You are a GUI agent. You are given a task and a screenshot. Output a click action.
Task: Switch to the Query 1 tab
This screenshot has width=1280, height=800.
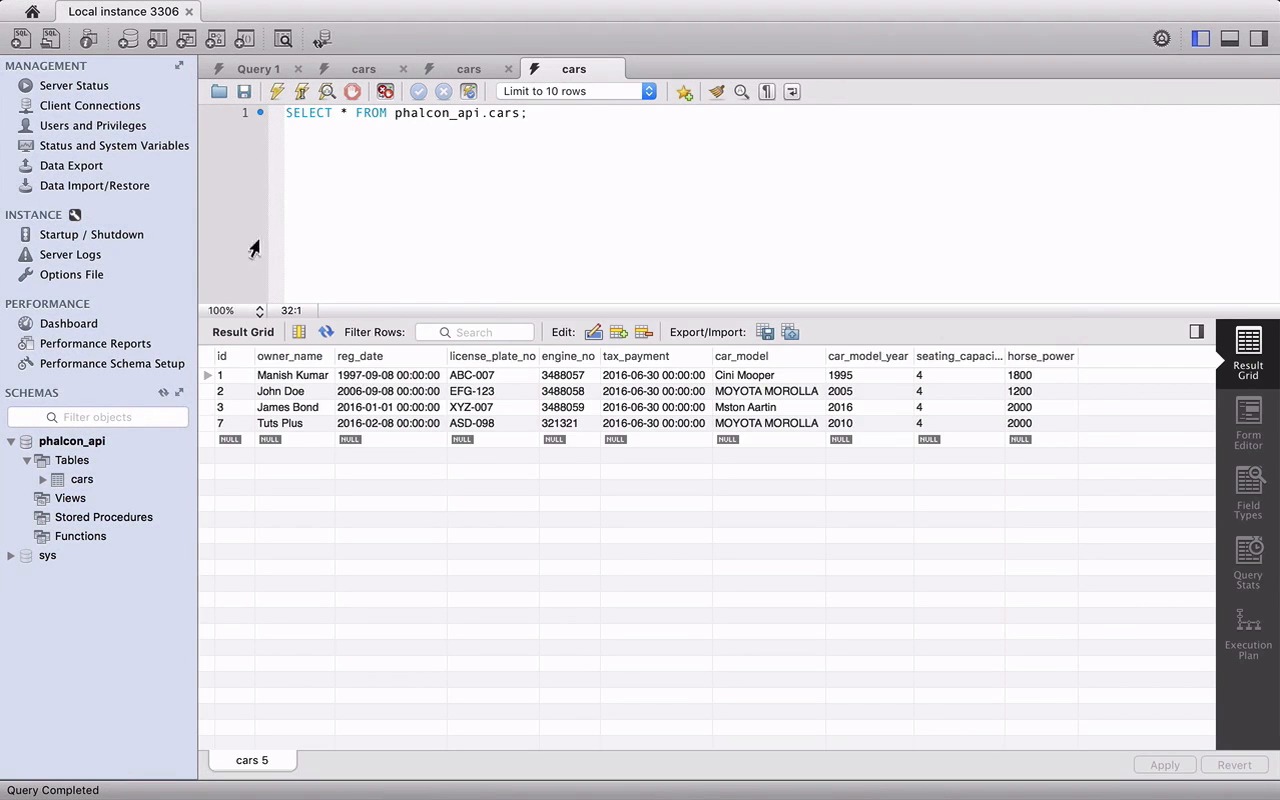(x=258, y=69)
